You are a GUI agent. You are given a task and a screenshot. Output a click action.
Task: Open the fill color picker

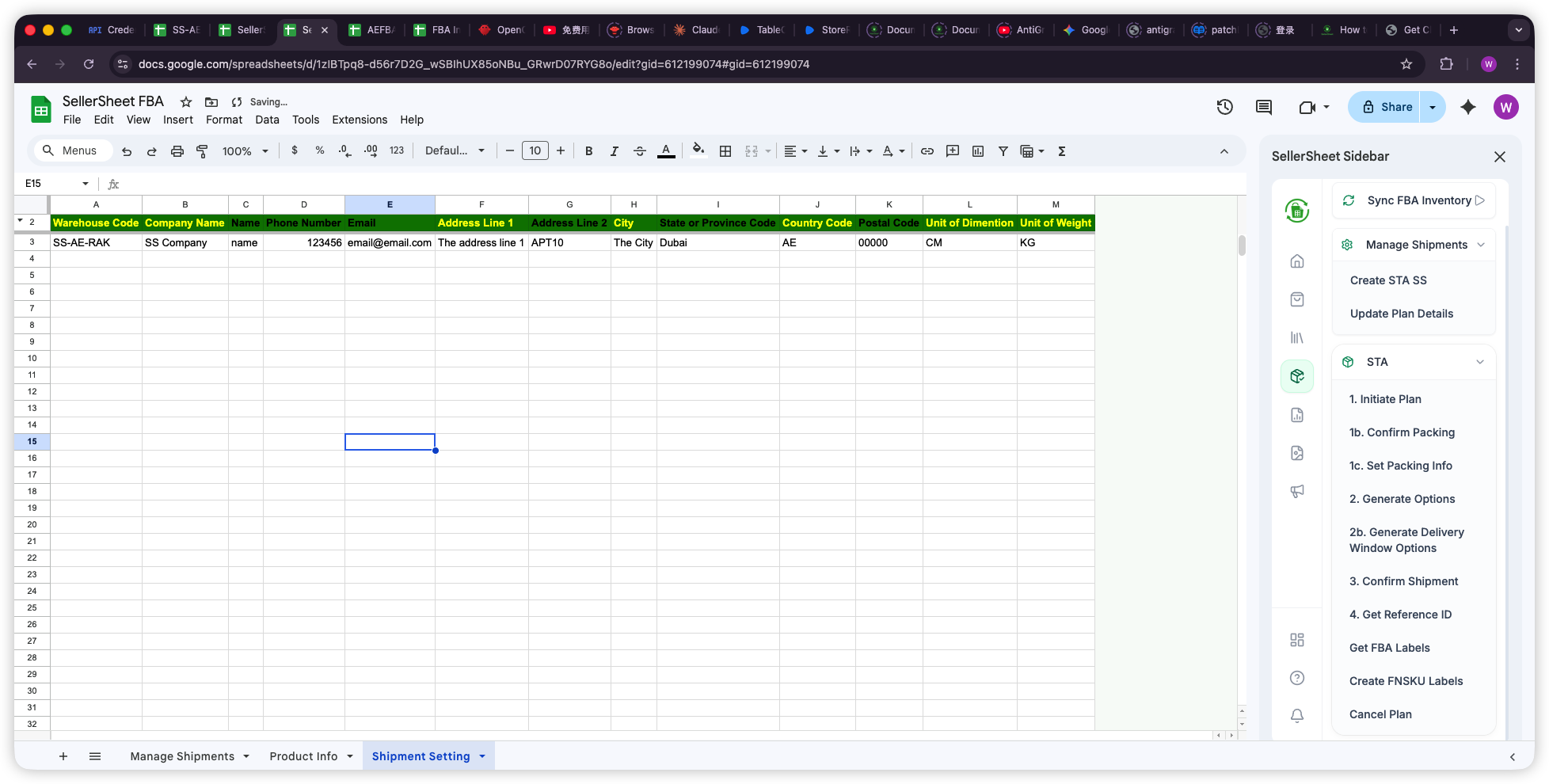[698, 150]
